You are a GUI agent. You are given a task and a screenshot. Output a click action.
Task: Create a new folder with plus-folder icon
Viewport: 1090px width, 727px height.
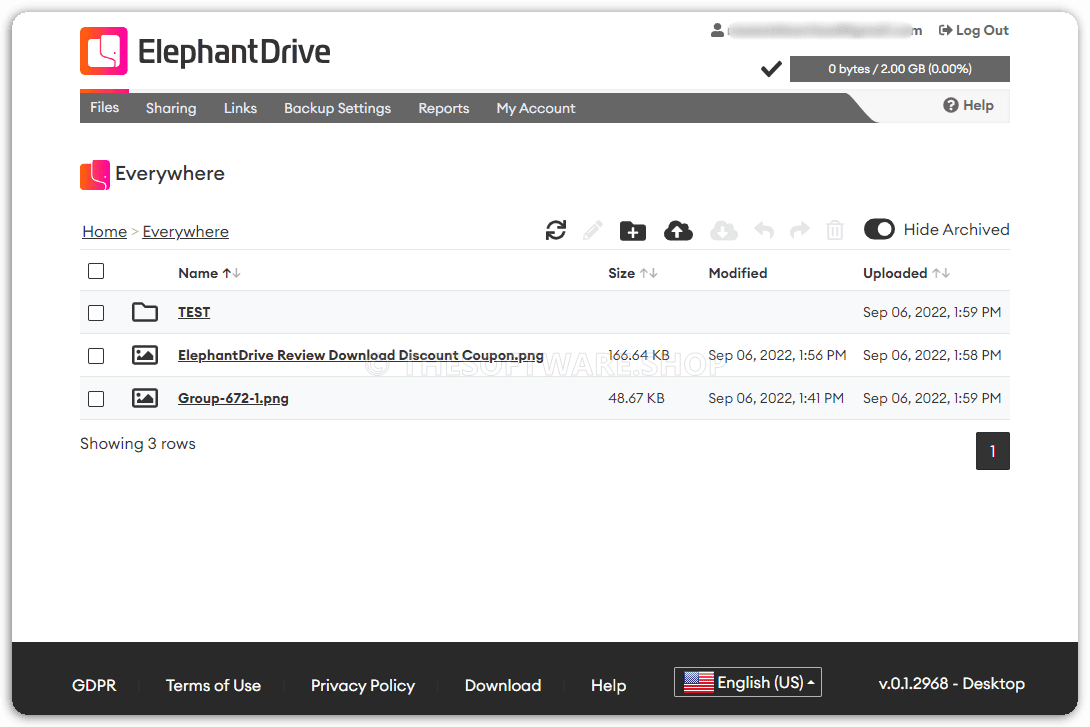click(633, 231)
